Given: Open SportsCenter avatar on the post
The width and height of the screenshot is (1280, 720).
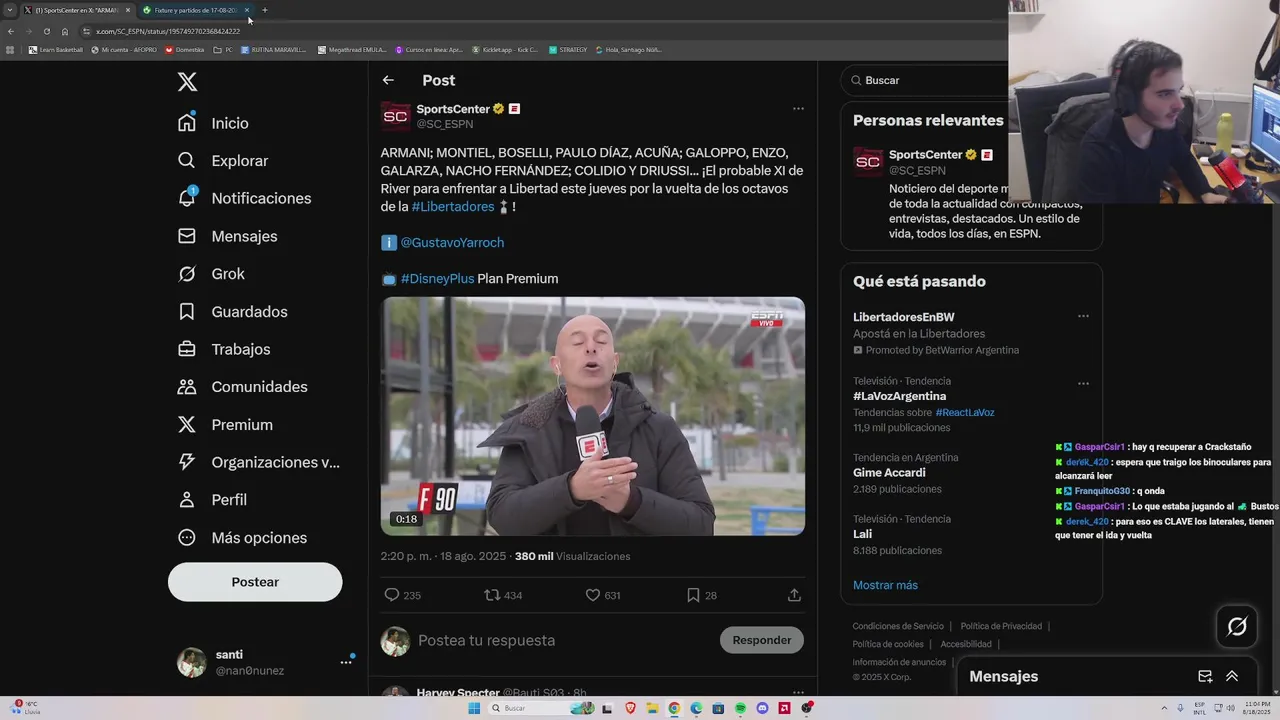Looking at the screenshot, I should pos(396,116).
